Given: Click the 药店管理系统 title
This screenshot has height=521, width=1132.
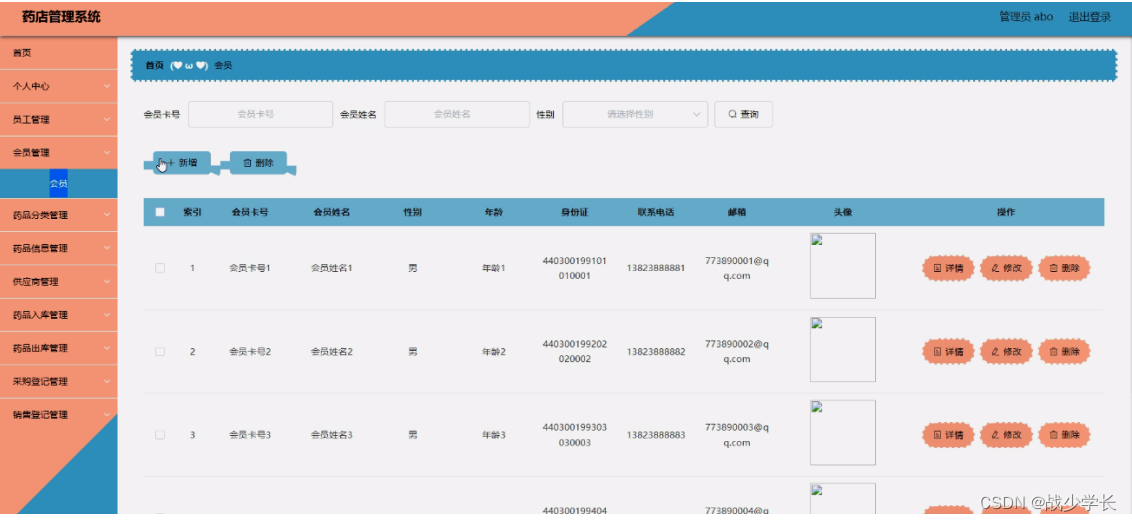Looking at the screenshot, I should [x=61, y=17].
